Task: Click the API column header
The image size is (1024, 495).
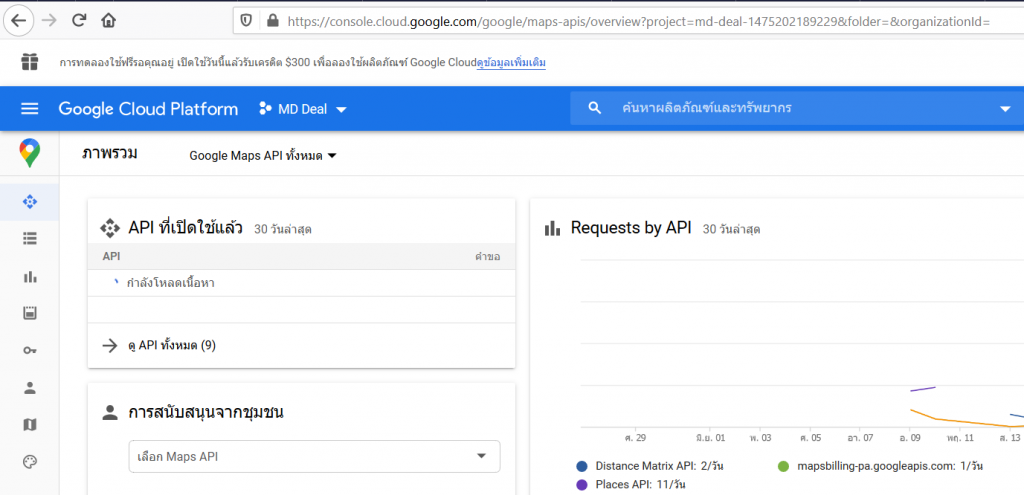Action: [111, 257]
